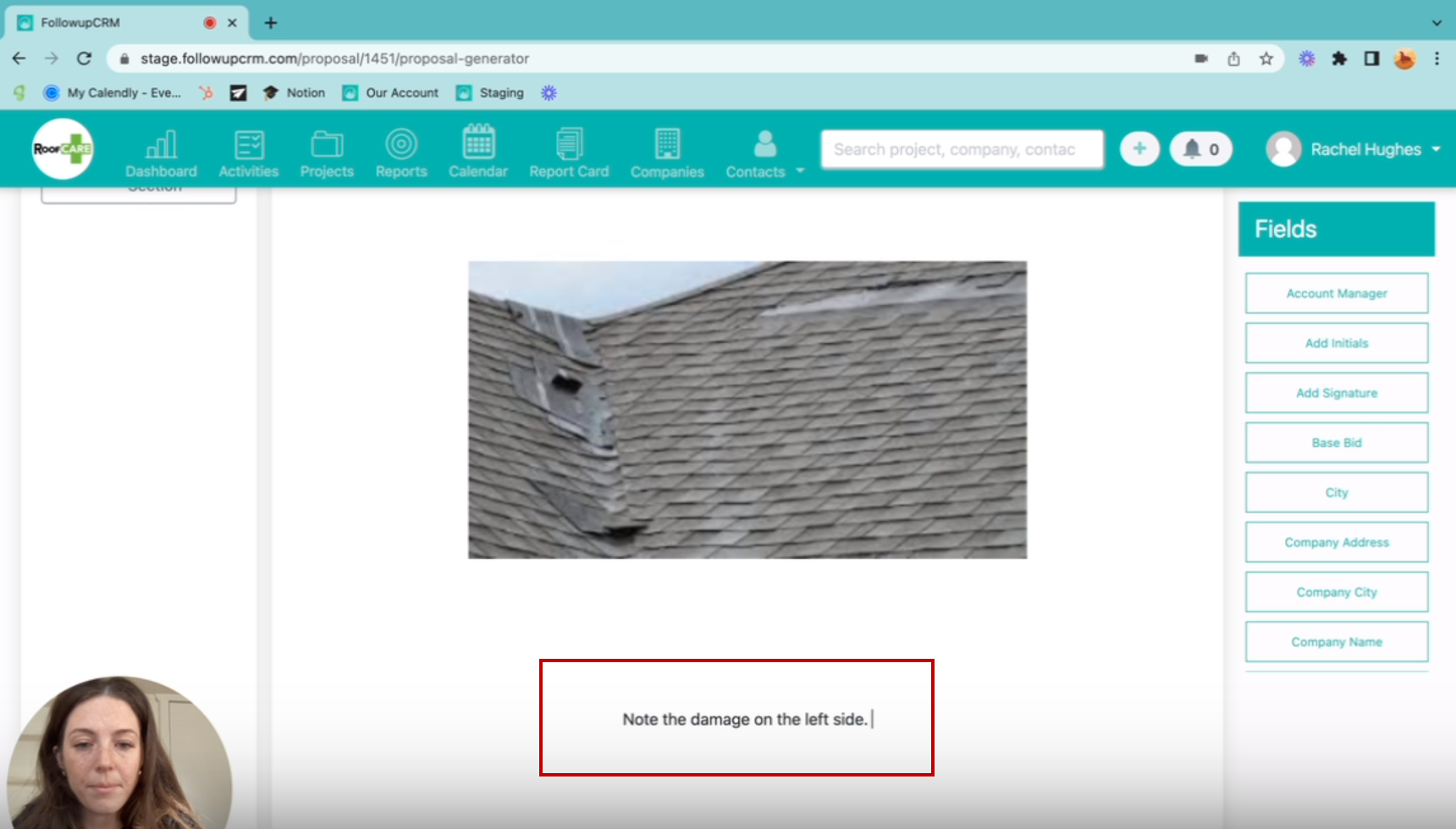Select the Activities icon in the top menu

coord(248,152)
